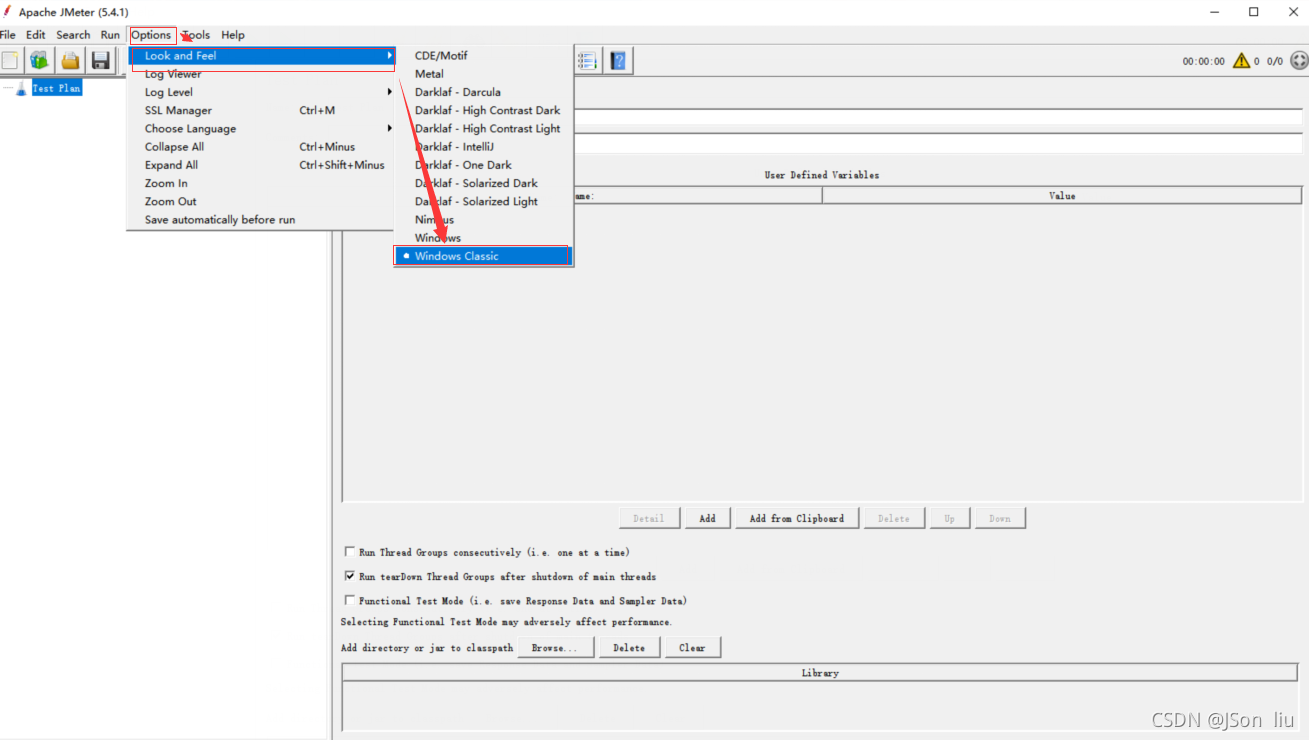Open the Edit menu

36,35
